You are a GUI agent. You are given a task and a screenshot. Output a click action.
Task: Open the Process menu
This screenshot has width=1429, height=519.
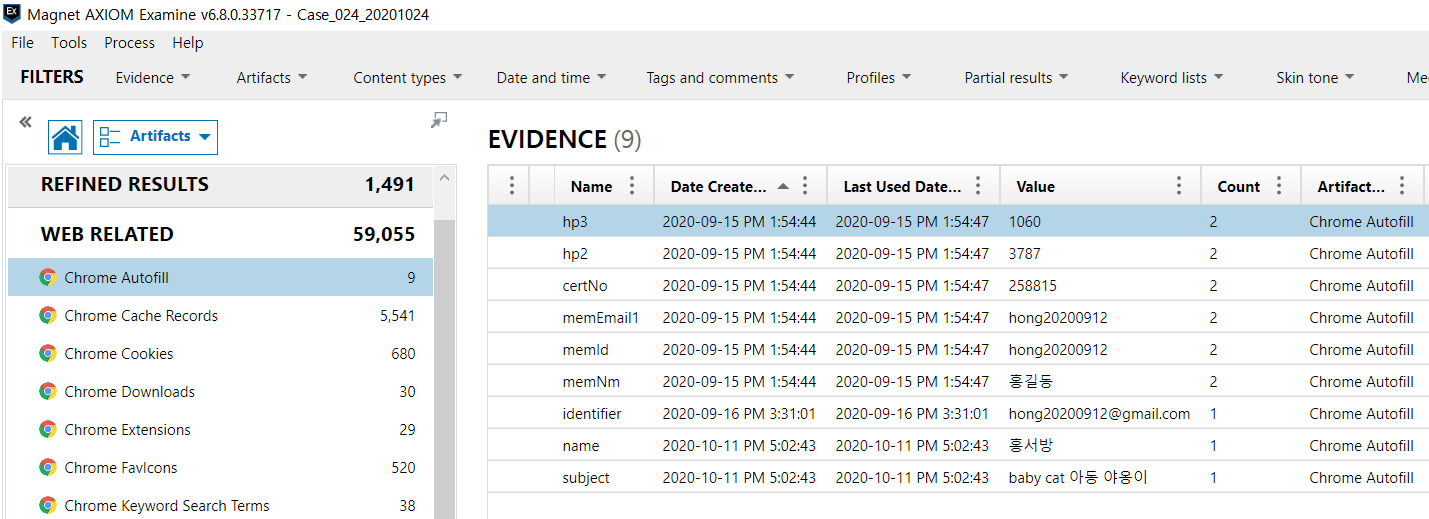(x=129, y=42)
